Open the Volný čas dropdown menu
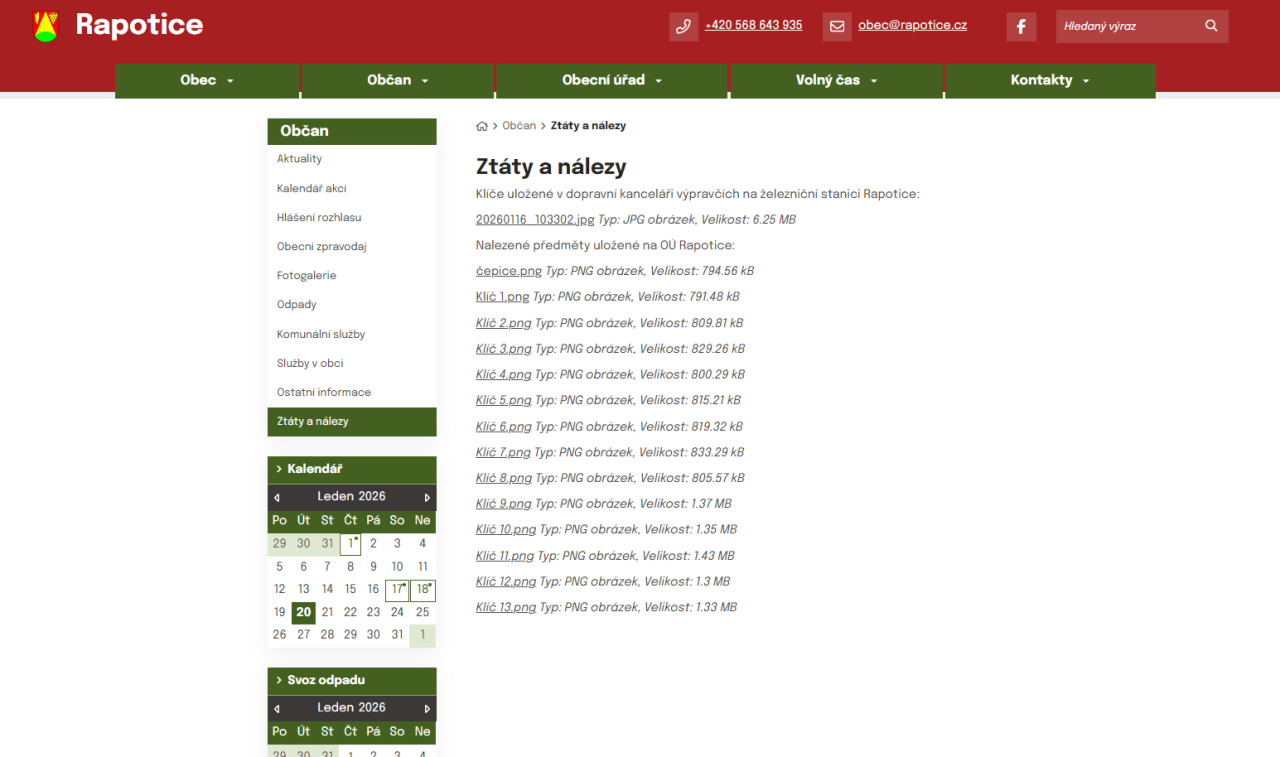The image size is (1280, 757). click(836, 80)
